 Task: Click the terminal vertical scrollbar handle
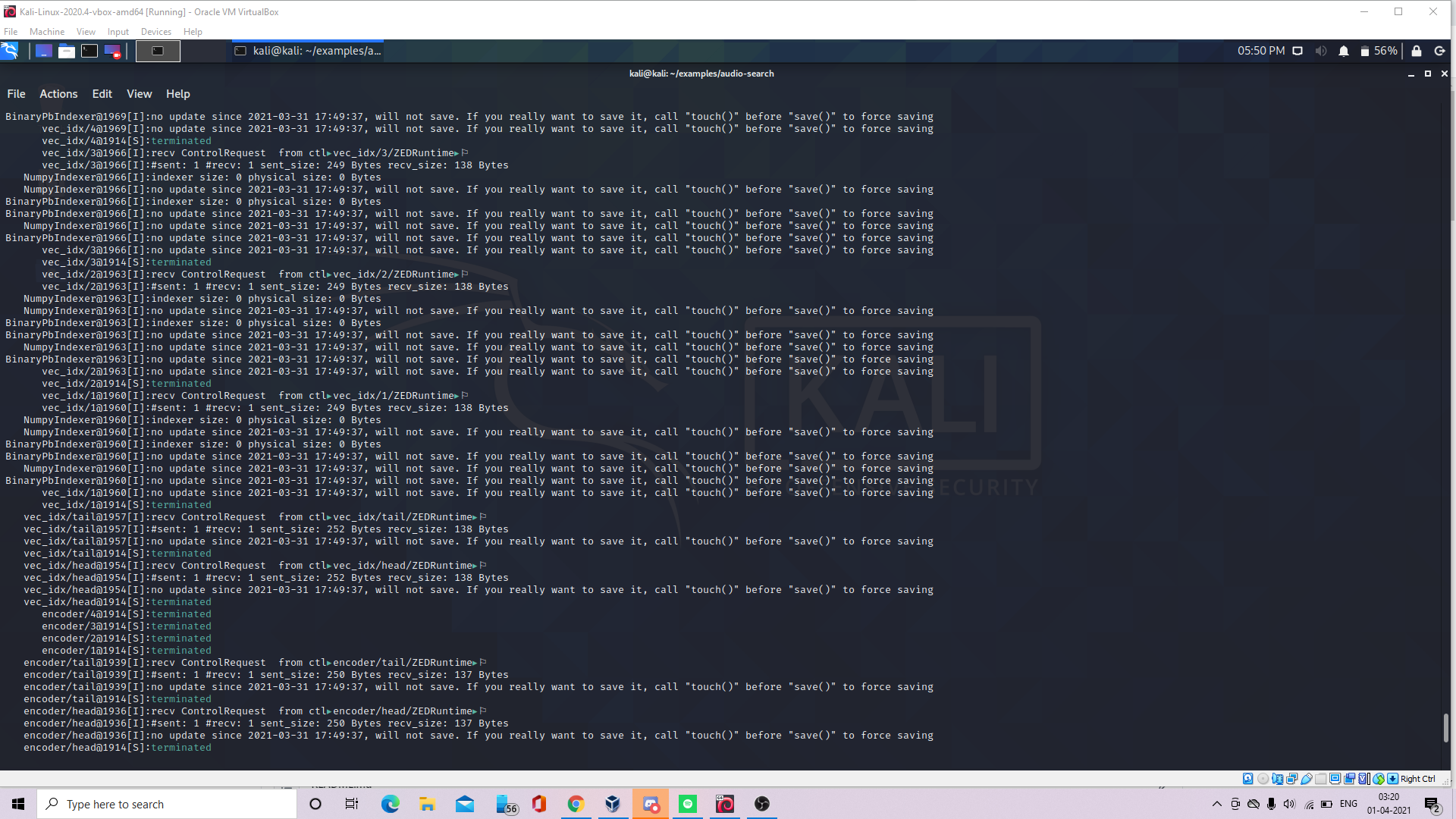[1445, 728]
